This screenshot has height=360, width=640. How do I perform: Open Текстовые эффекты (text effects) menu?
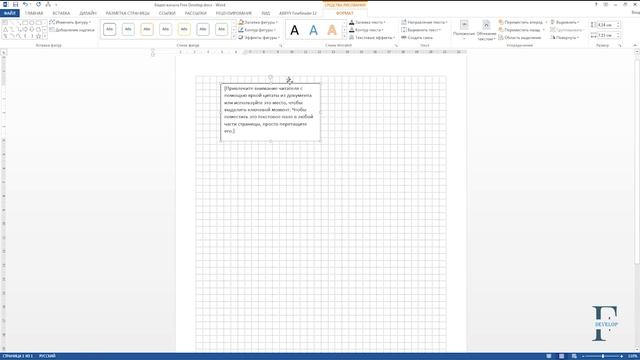372,38
